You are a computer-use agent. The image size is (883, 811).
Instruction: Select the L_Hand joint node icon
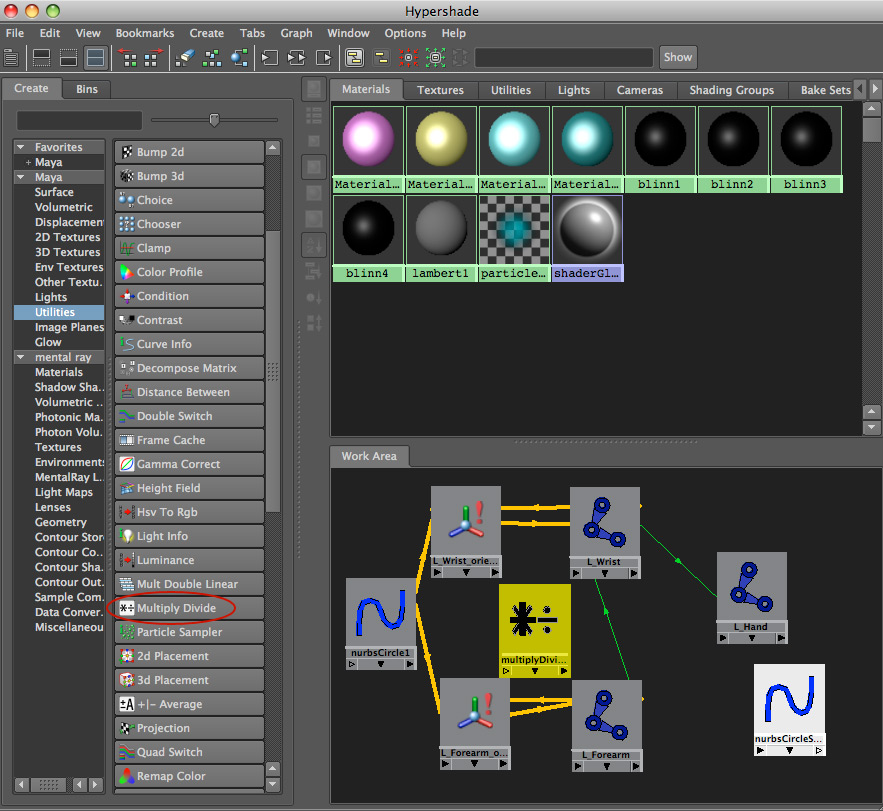[x=751, y=587]
